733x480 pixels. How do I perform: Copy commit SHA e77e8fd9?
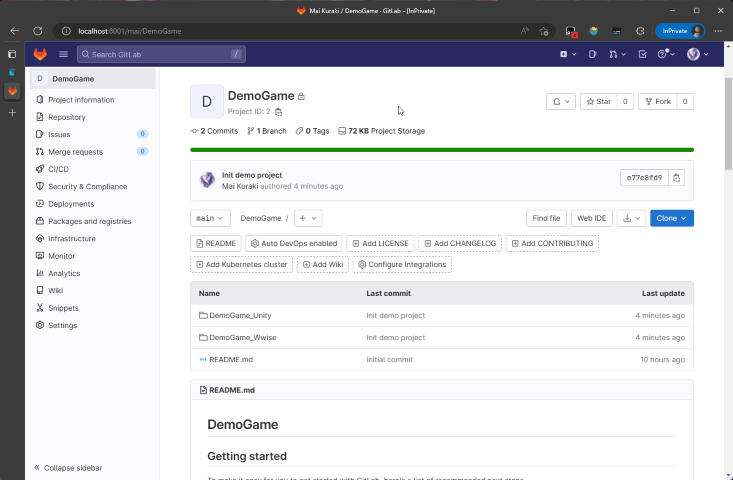(676, 178)
